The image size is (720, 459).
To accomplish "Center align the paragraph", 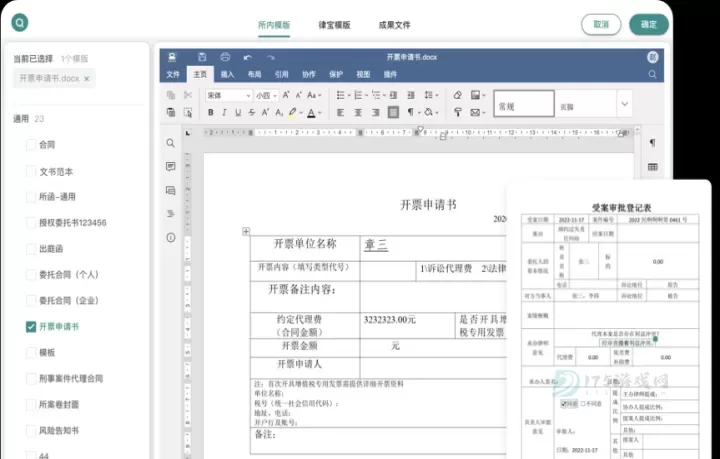I will coord(358,112).
